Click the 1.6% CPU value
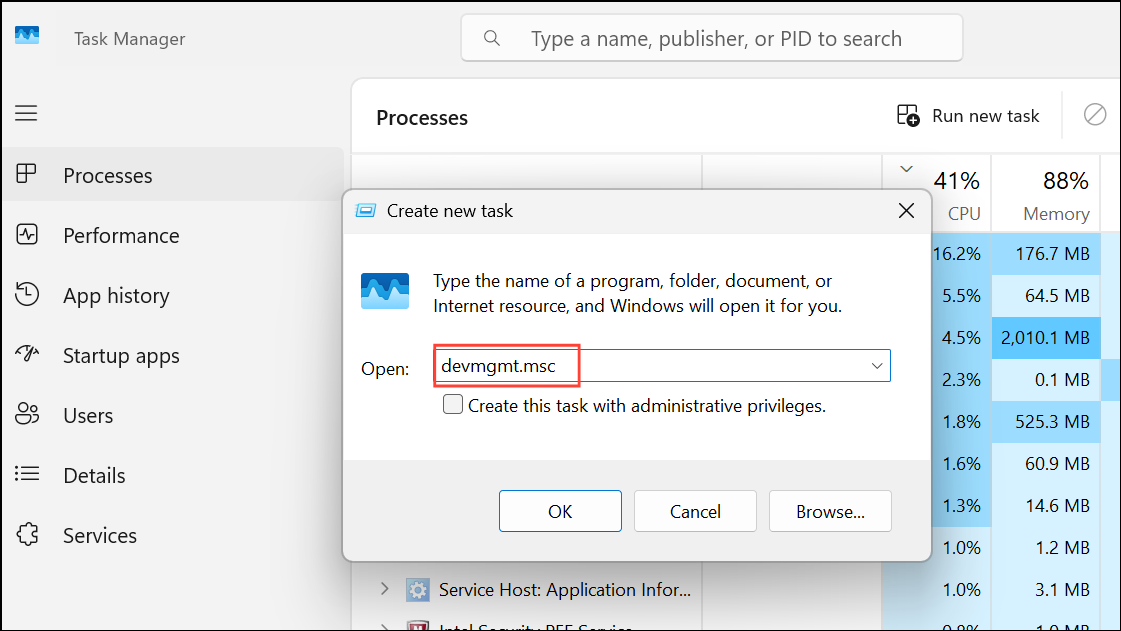The height and width of the screenshot is (631, 1121). coord(961,464)
